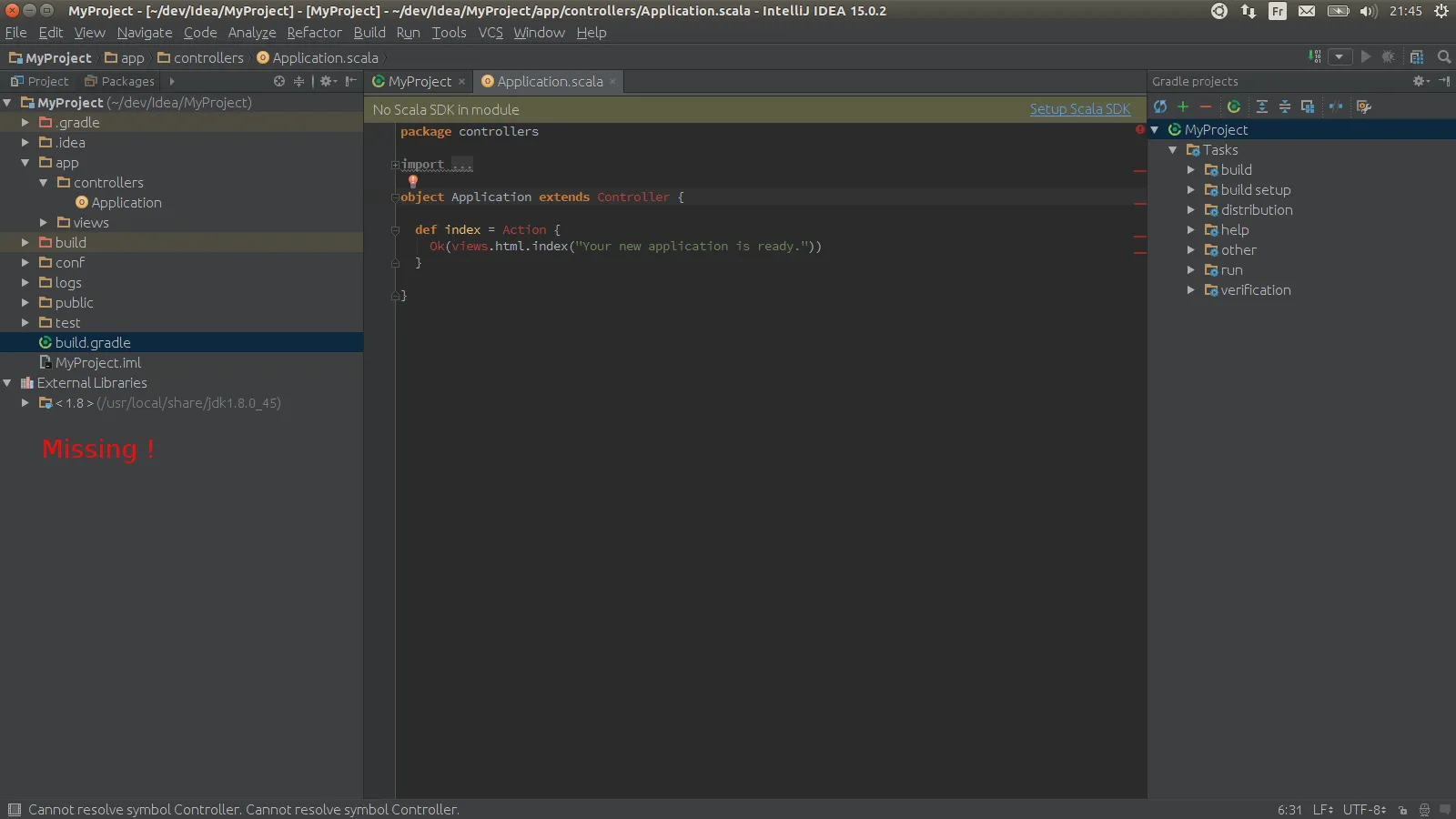This screenshot has height=819, width=1456.
Task: Click the Setup Scala SDK link
Action: click(1080, 108)
